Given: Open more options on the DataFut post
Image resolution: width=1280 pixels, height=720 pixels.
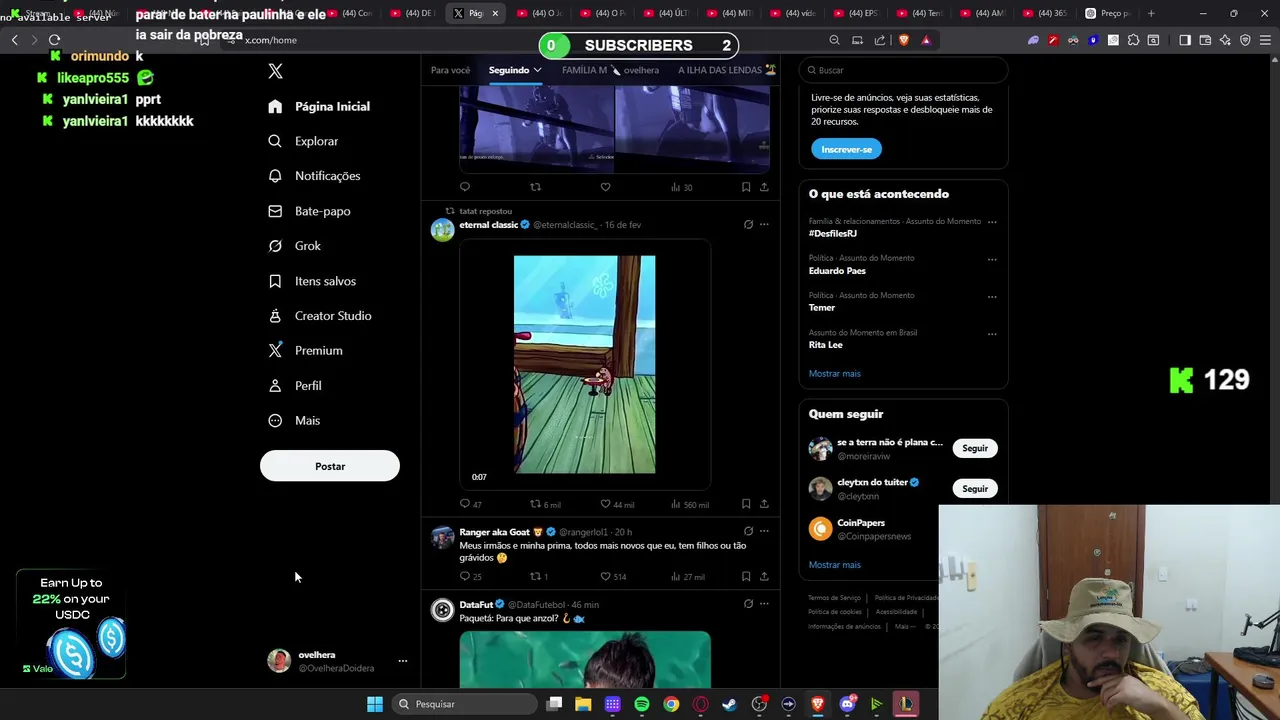Looking at the screenshot, I should coord(764,604).
